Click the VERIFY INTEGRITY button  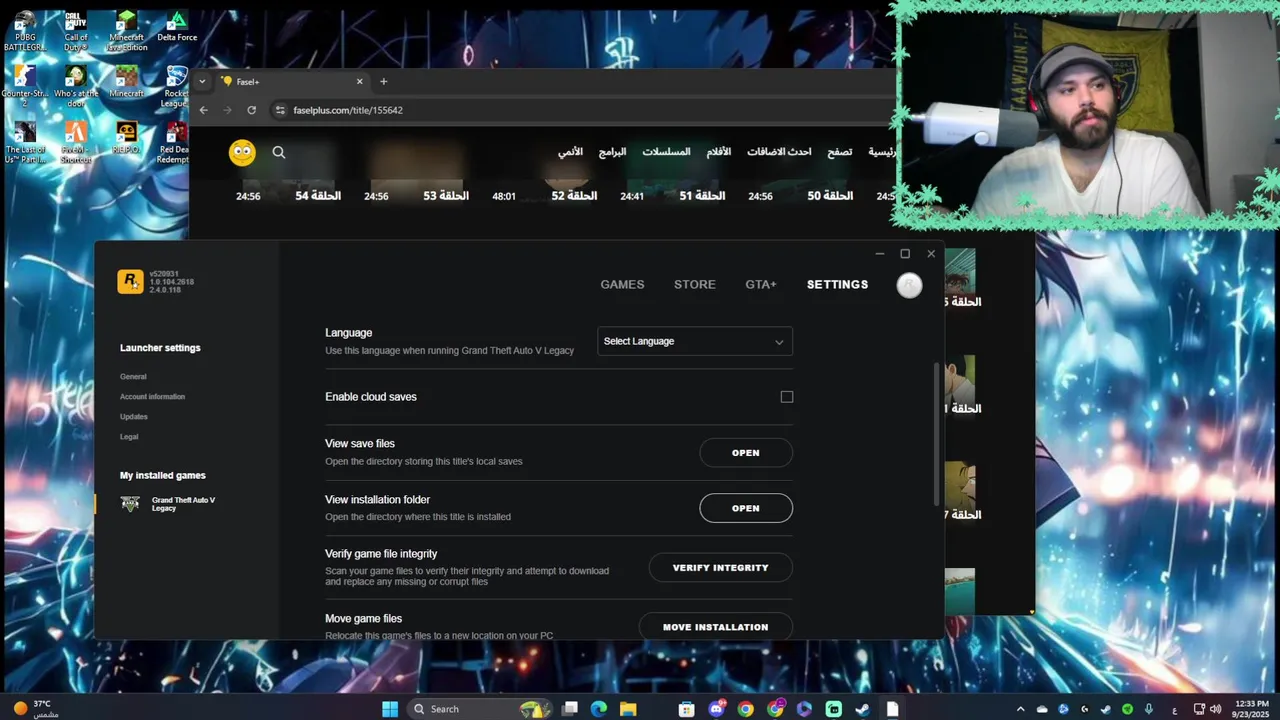[721, 568]
